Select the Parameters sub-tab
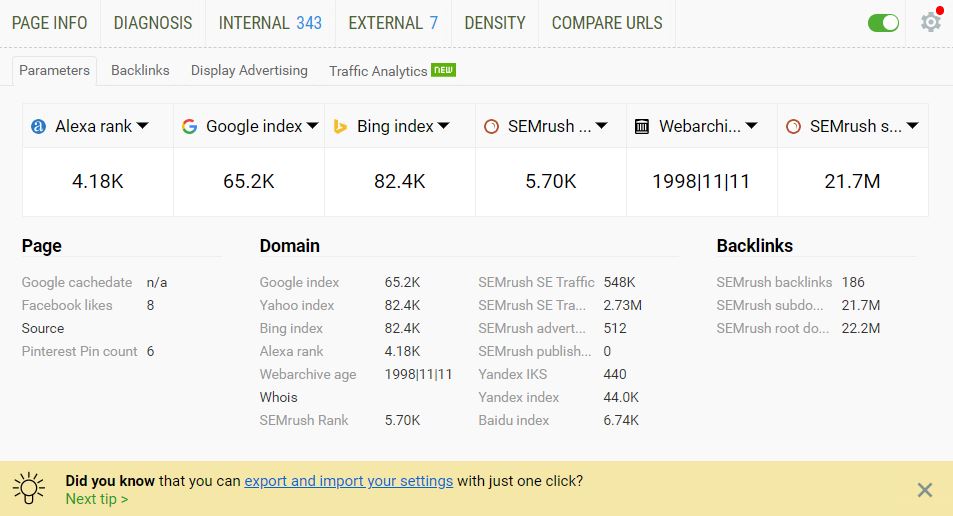 [x=55, y=71]
